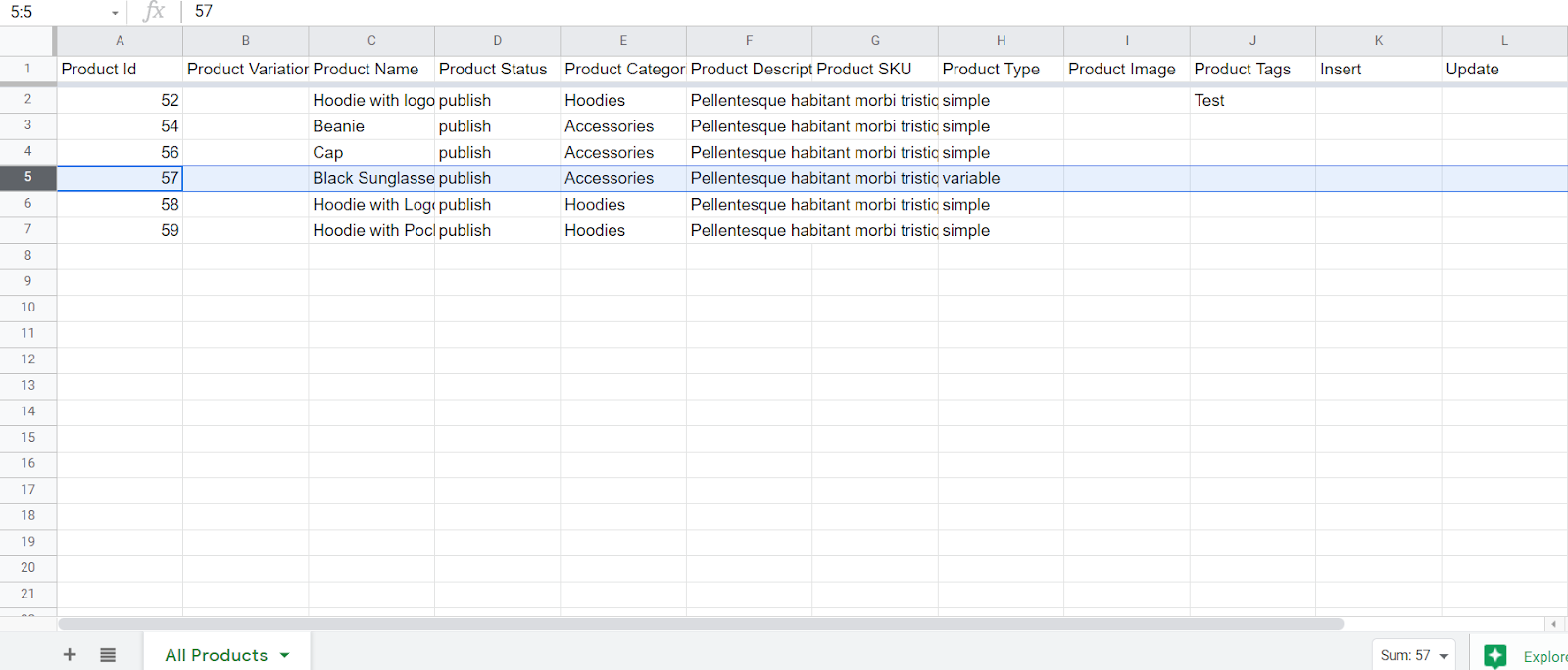This screenshot has width=1568, height=670.
Task: Select the row 2 header
Action: [x=27, y=100]
